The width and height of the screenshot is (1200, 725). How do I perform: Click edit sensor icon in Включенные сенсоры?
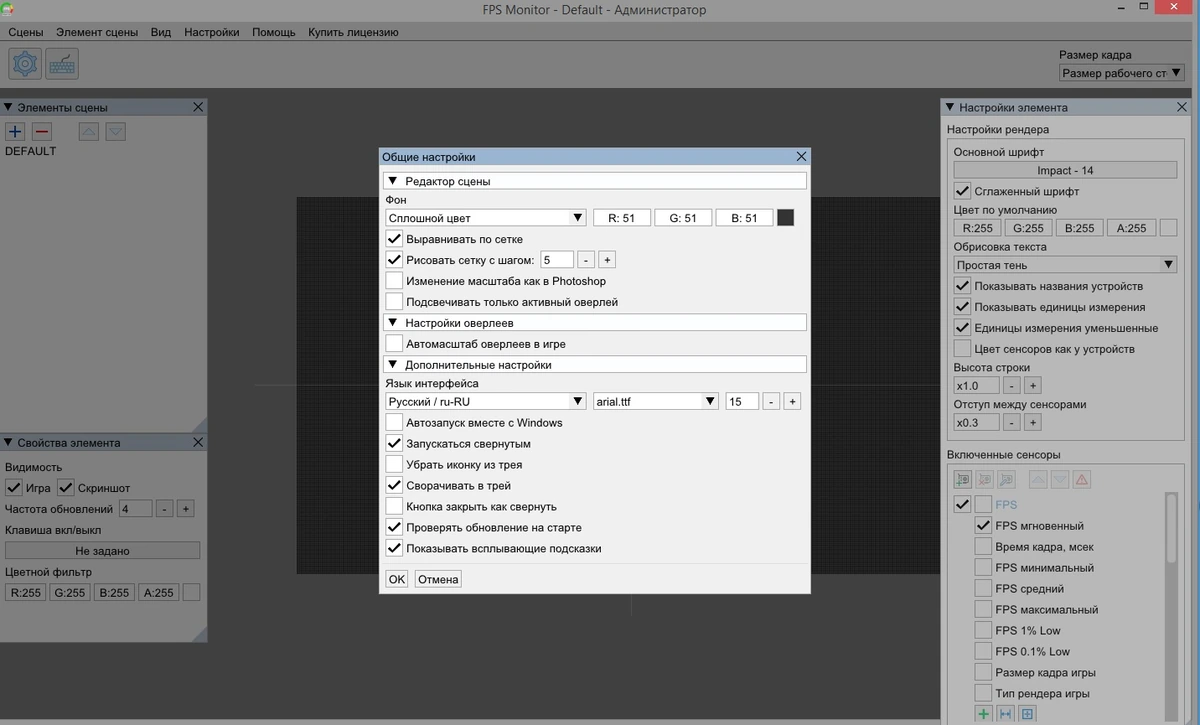[1007, 480]
